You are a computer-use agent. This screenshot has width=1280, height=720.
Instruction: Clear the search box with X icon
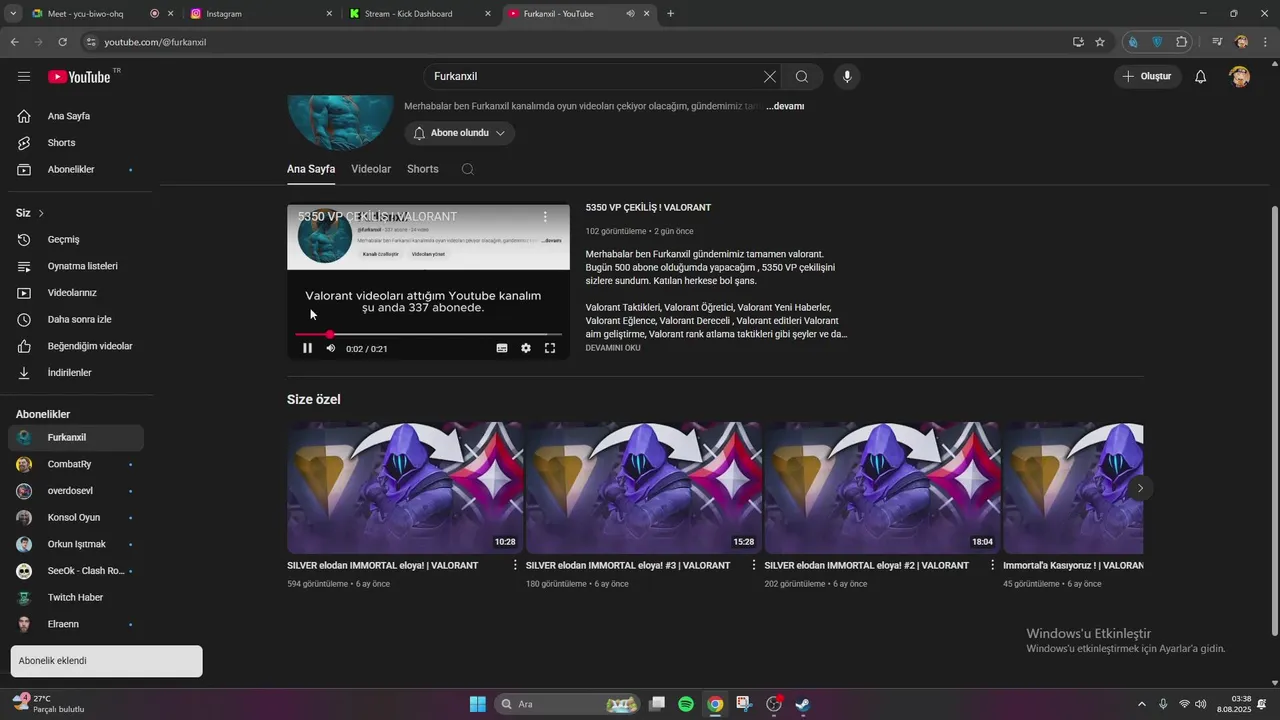click(x=770, y=77)
